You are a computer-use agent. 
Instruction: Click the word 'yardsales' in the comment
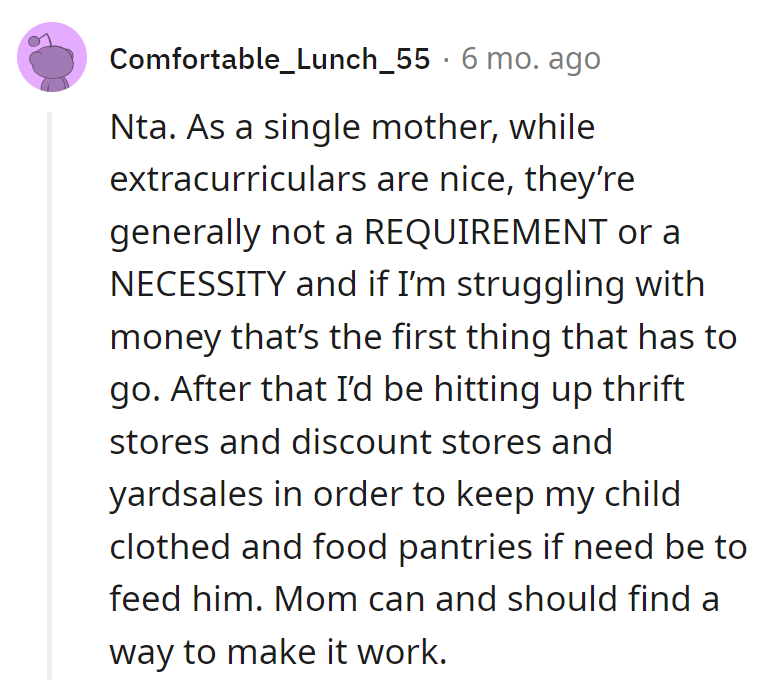[180, 494]
